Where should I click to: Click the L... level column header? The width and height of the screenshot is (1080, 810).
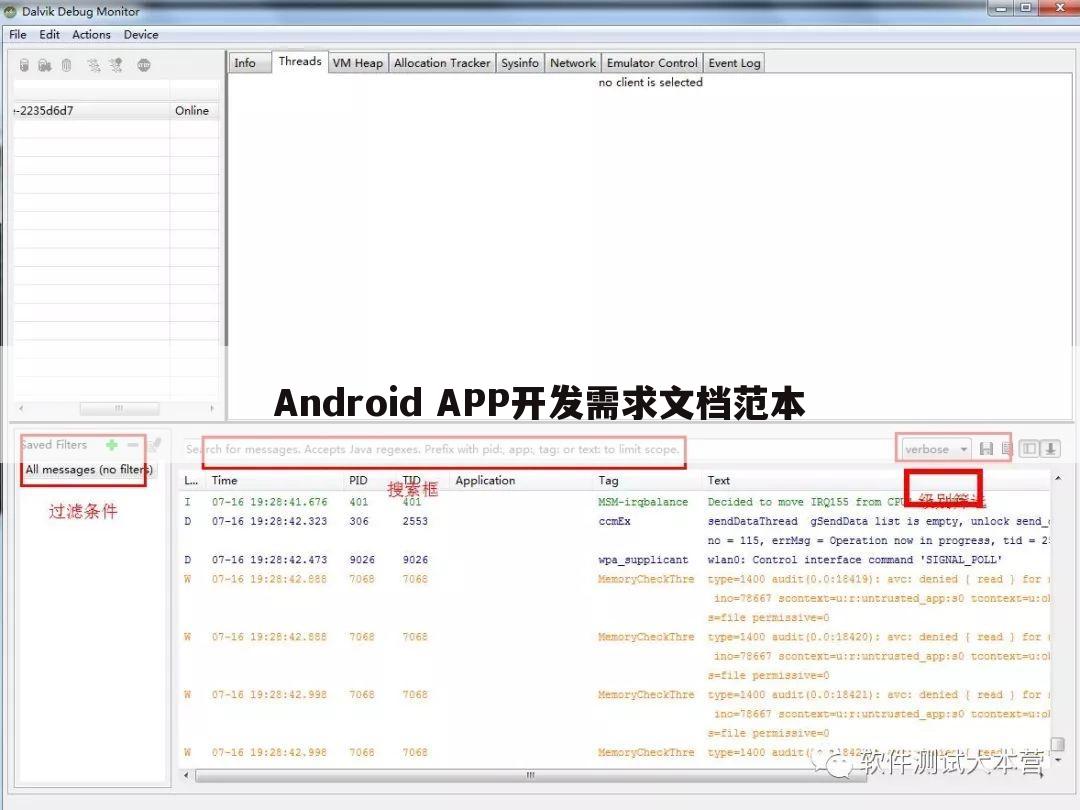191,481
